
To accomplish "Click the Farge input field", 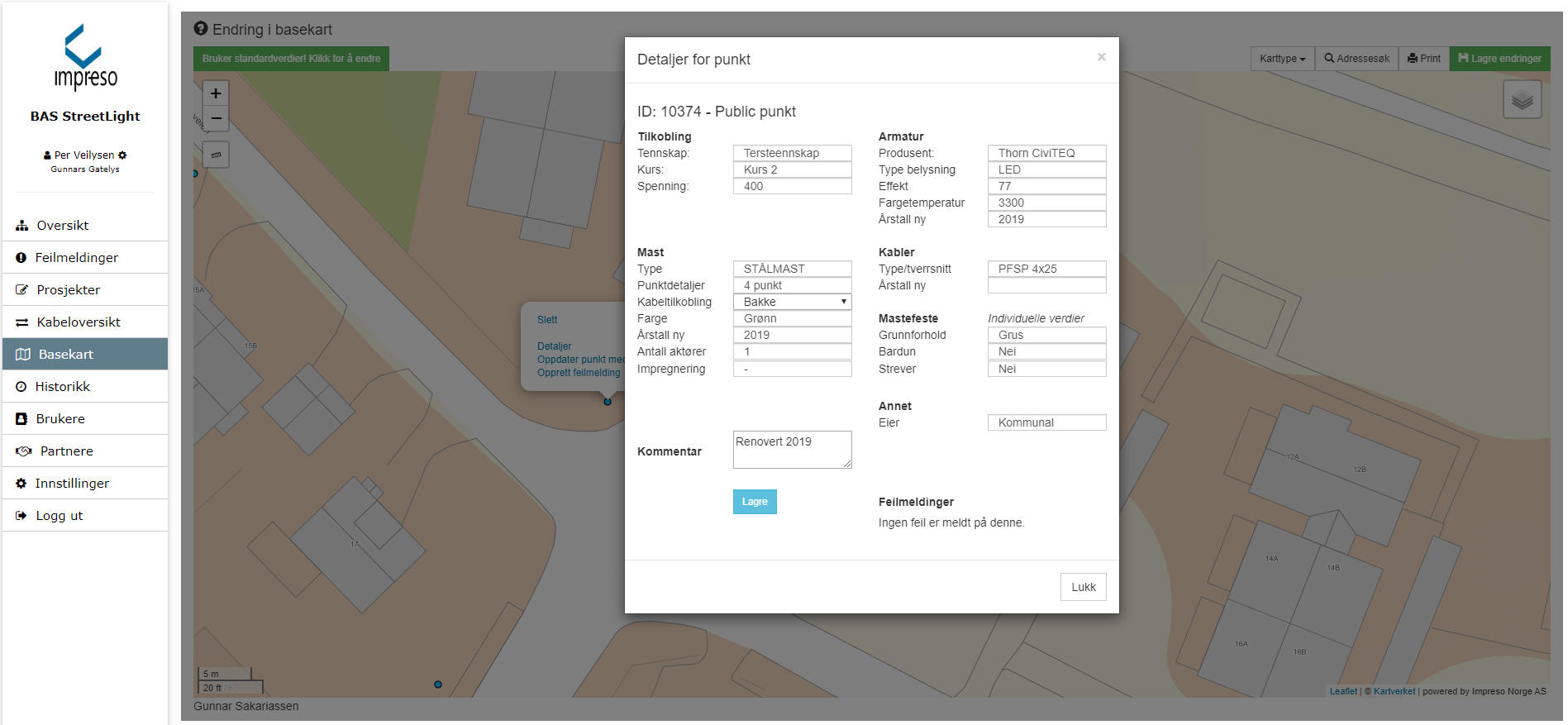I will coord(792,318).
